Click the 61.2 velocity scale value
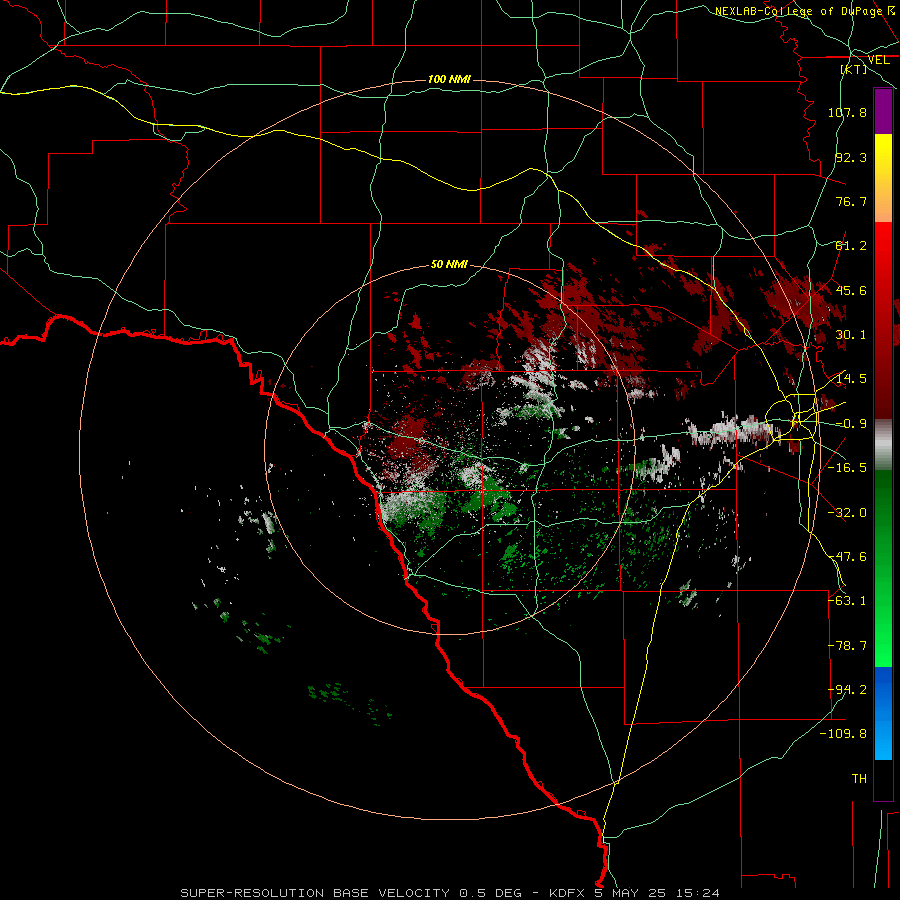The width and height of the screenshot is (900, 900). coord(851,246)
